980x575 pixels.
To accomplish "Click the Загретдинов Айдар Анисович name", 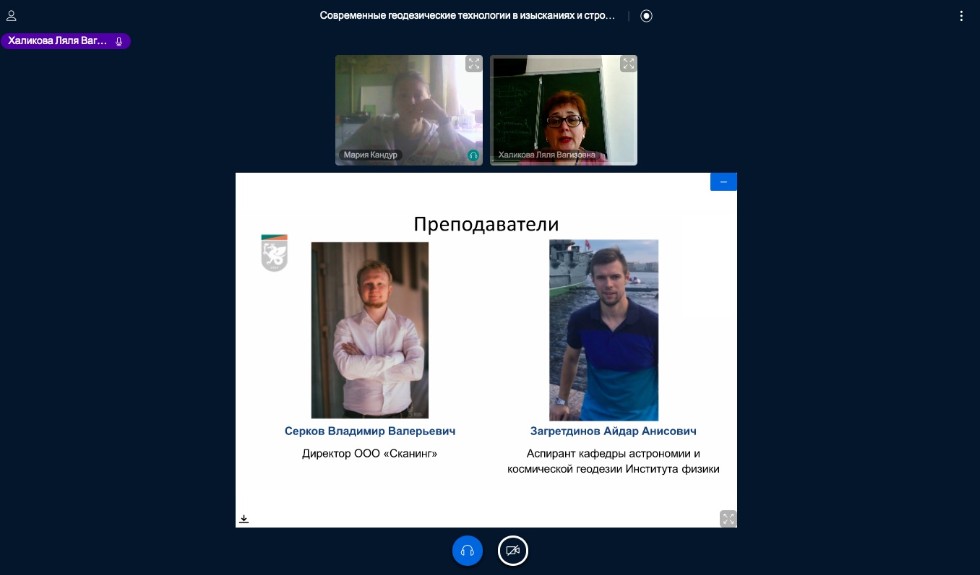I will coord(613,431).
